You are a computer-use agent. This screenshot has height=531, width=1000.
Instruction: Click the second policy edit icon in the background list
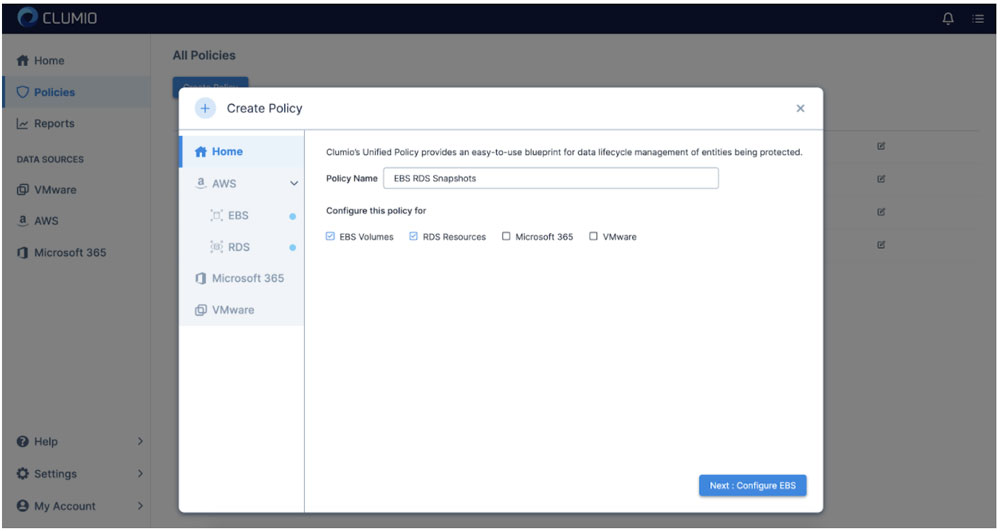[881, 179]
